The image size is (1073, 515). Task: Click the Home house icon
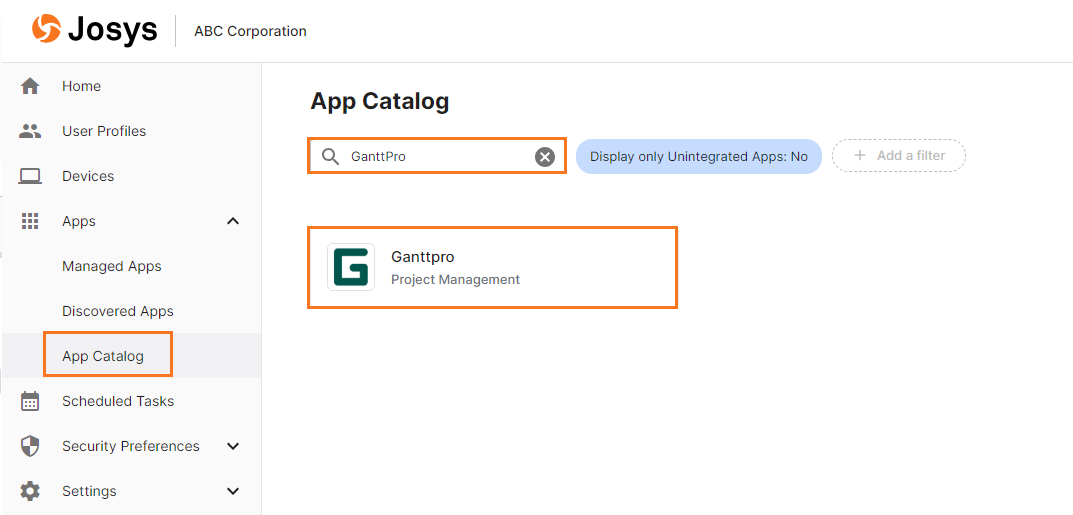pyautogui.click(x=30, y=86)
